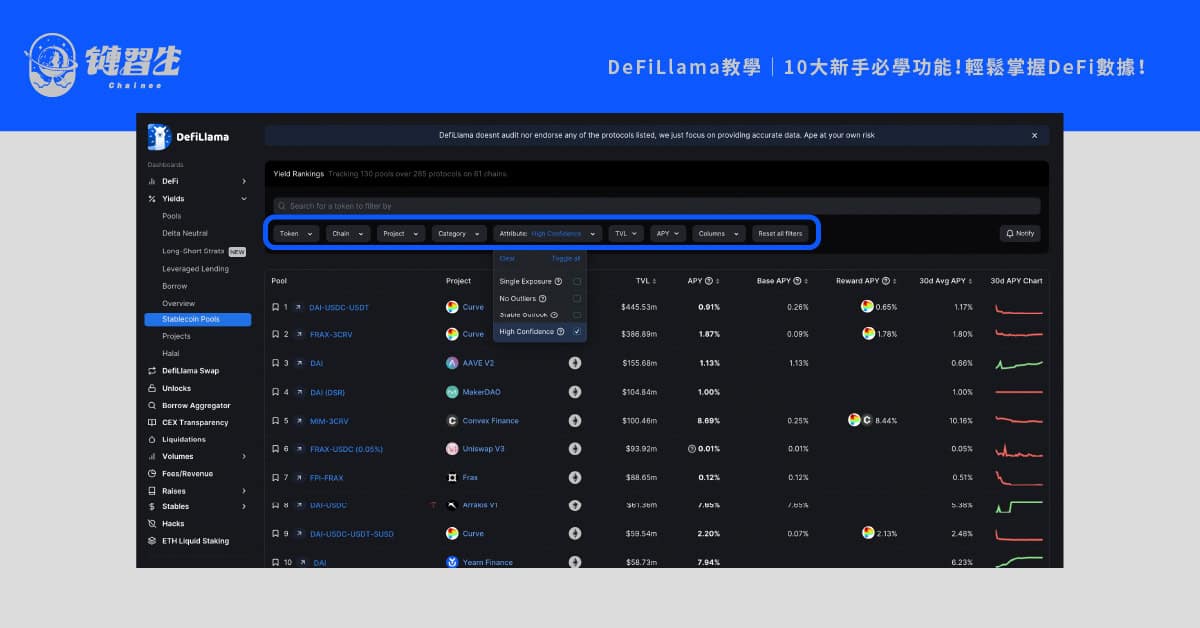Click the 30d APY chart for DAI-USDC-USDT

(x=1019, y=307)
